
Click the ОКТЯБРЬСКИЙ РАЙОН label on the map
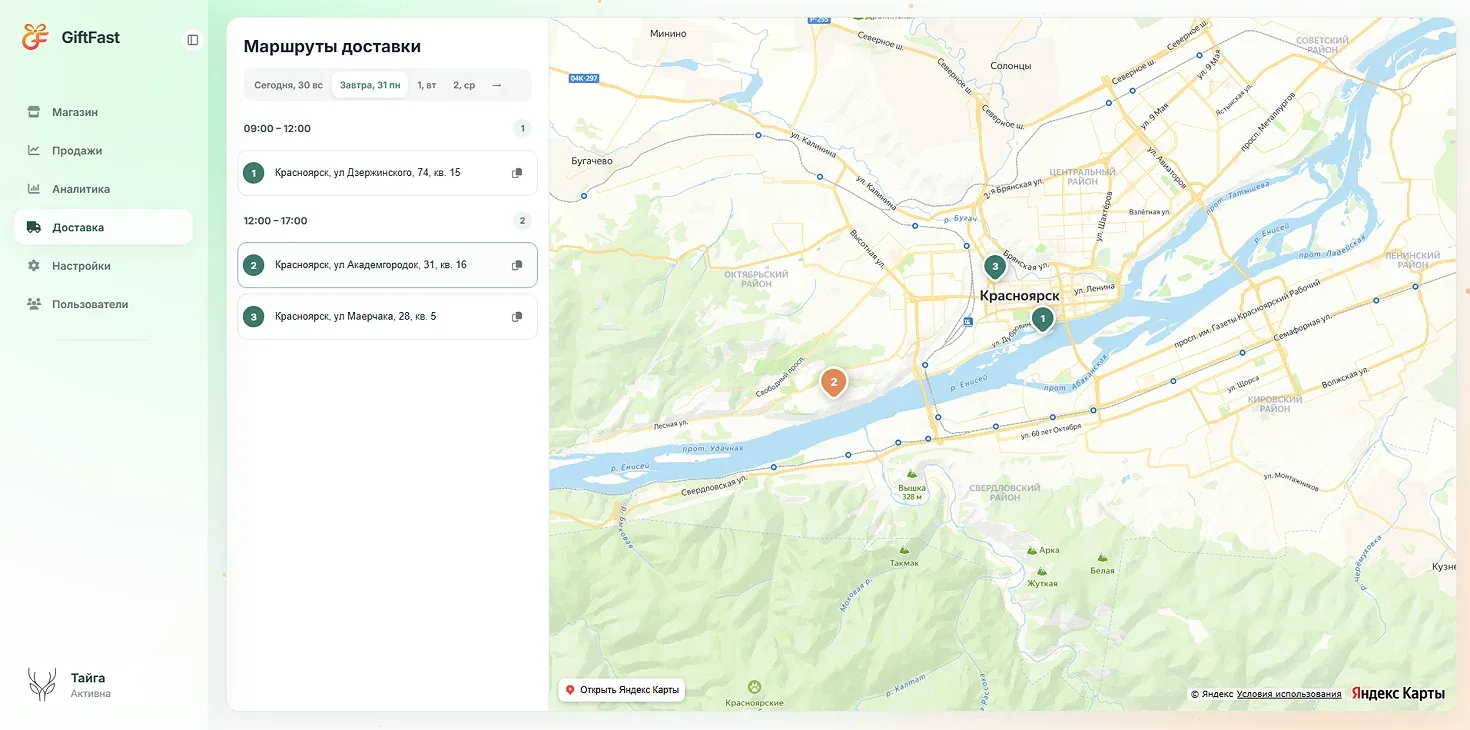[x=757, y=279]
